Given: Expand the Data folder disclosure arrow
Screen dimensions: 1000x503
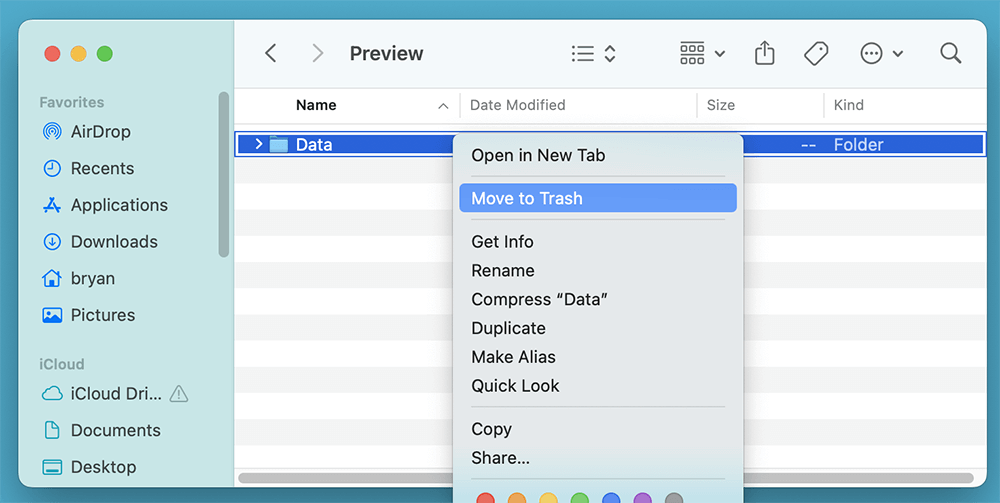Looking at the screenshot, I should coord(258,144).
